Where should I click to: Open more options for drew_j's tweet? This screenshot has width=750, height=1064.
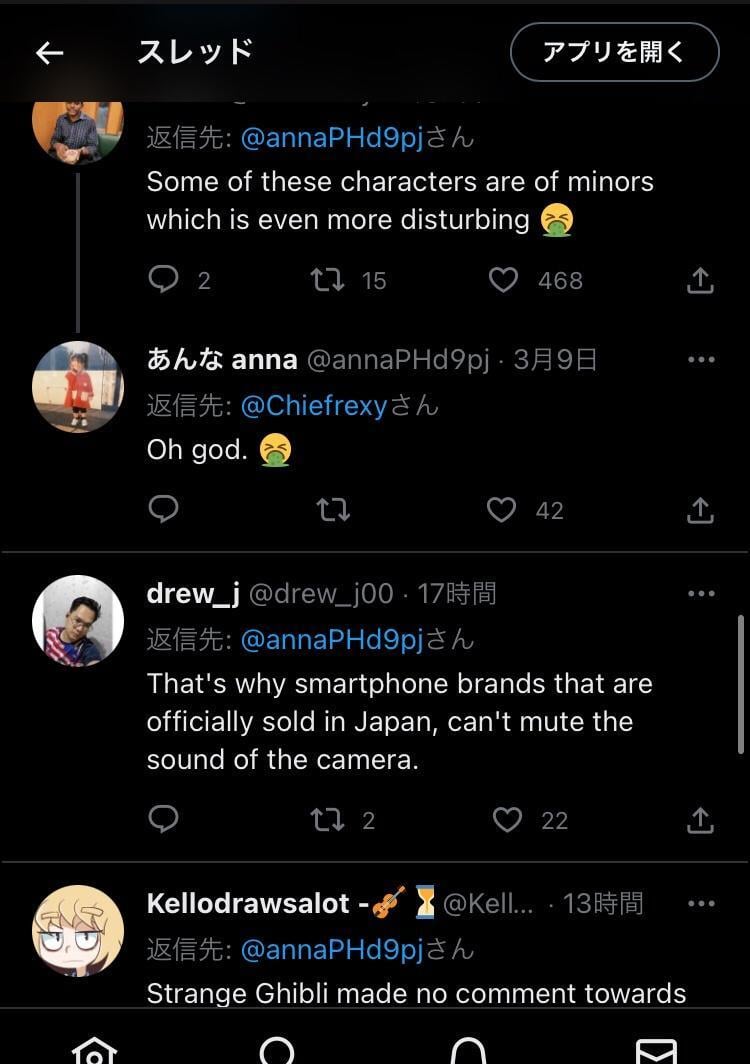tap(701, 594)
